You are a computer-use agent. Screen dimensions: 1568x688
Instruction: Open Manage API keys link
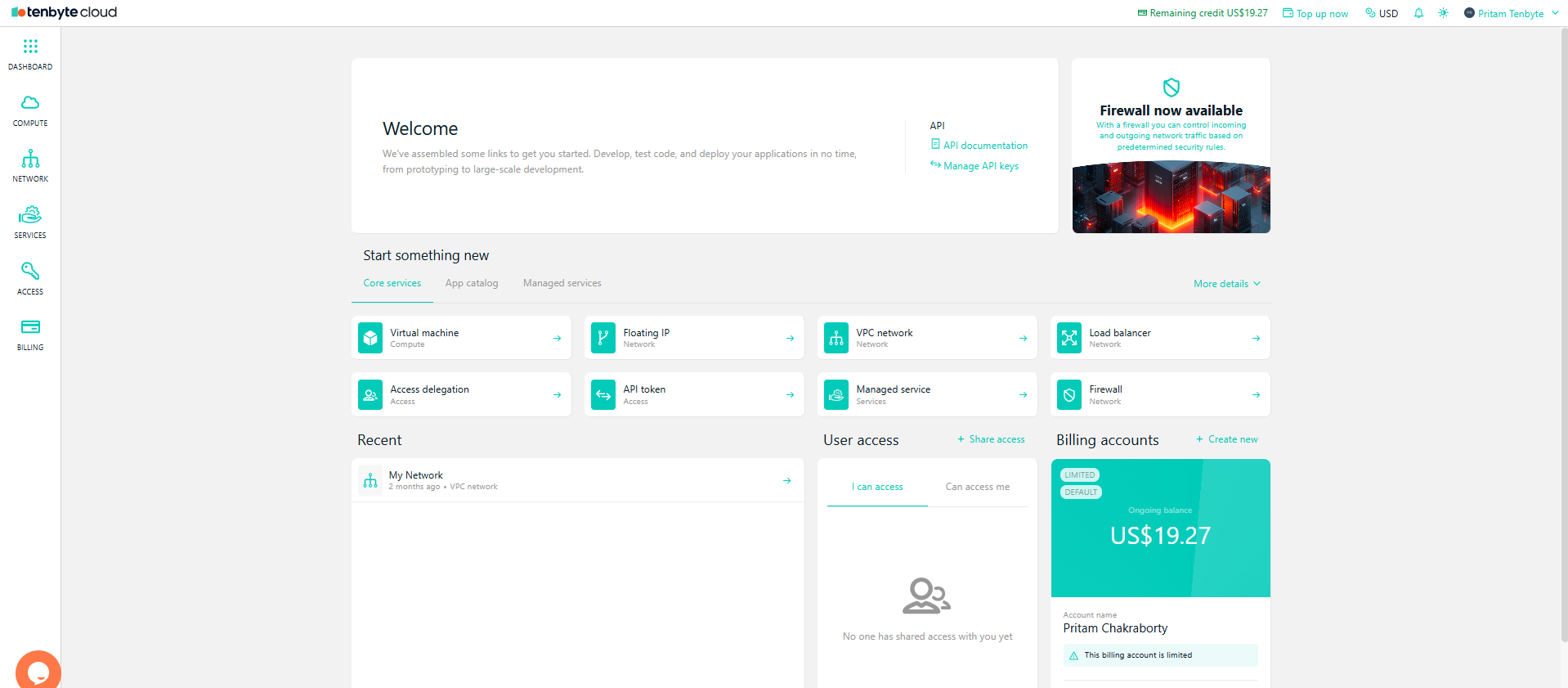point(974,165)
